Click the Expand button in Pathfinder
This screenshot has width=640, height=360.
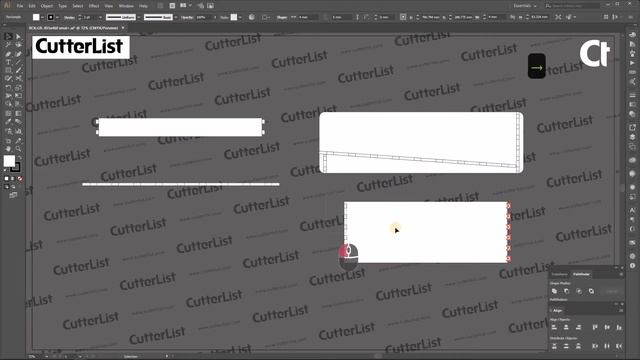pos(611,291)
